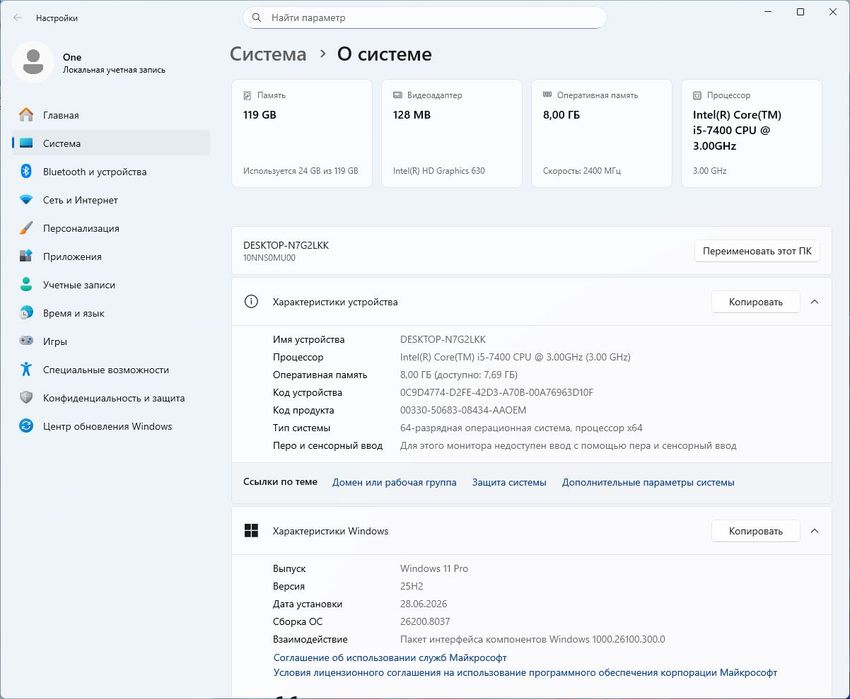The width and height of the screenshot is (850, 699).
Task: Click the One user avatar
Action: point(34,62)
